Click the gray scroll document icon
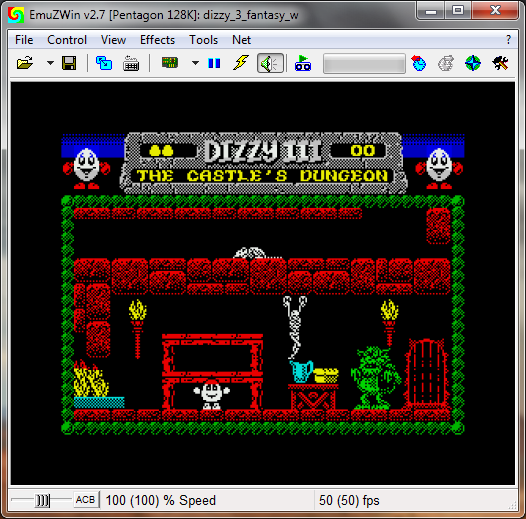 (446, 63)
